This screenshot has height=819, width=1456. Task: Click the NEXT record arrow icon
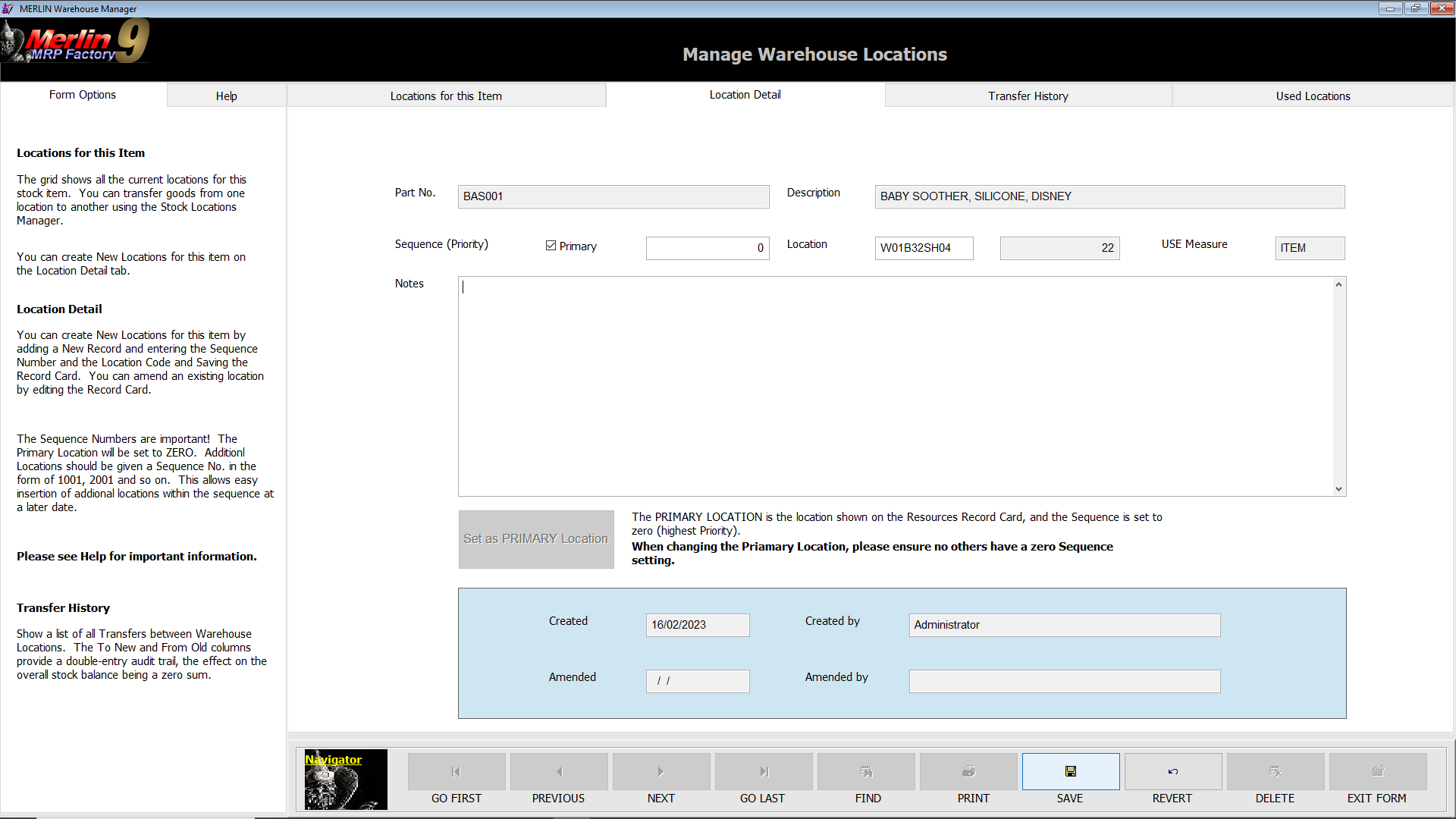coord(661,771)
